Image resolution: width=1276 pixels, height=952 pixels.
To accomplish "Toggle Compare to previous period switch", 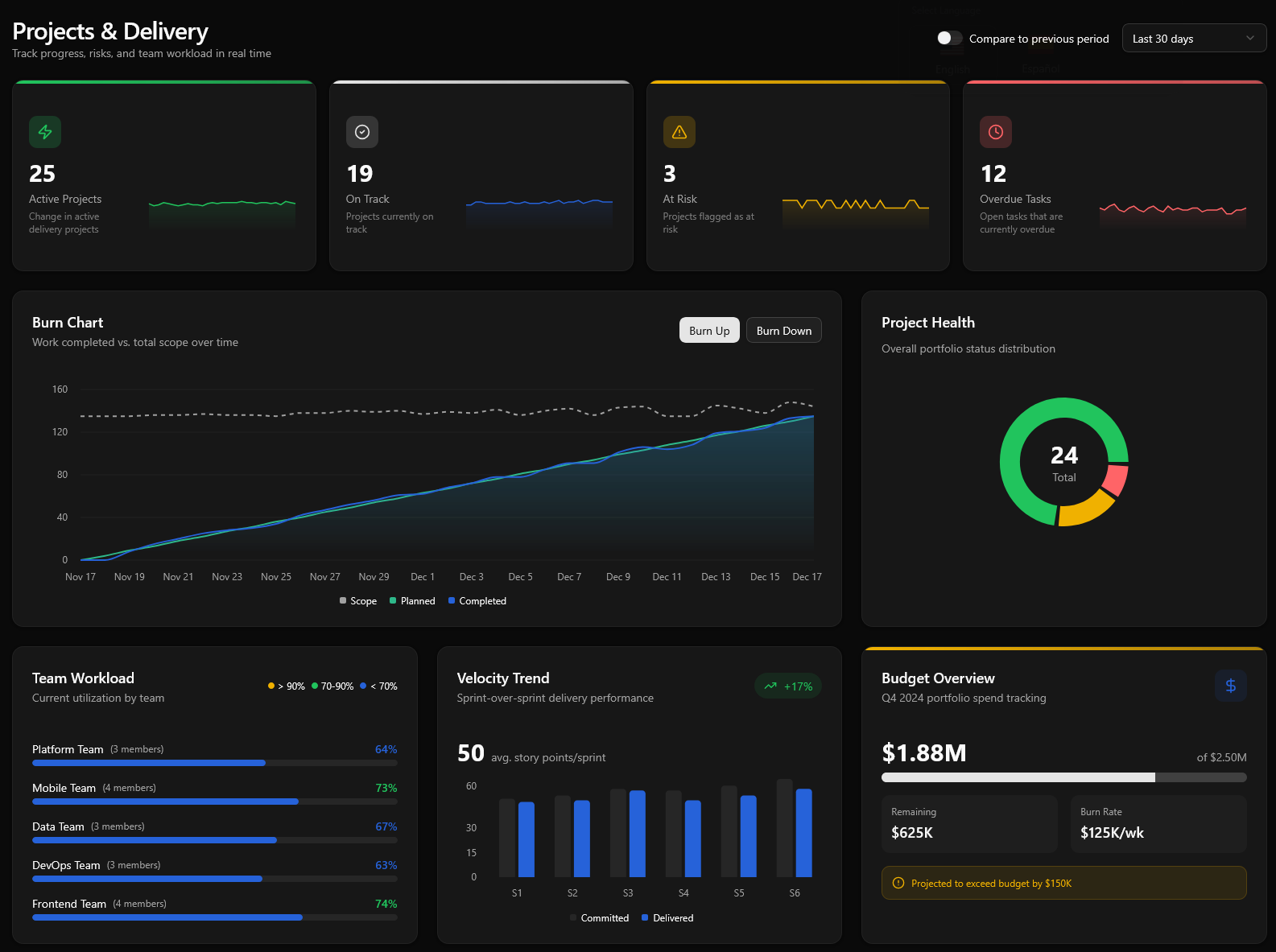I will click(949, 38).
